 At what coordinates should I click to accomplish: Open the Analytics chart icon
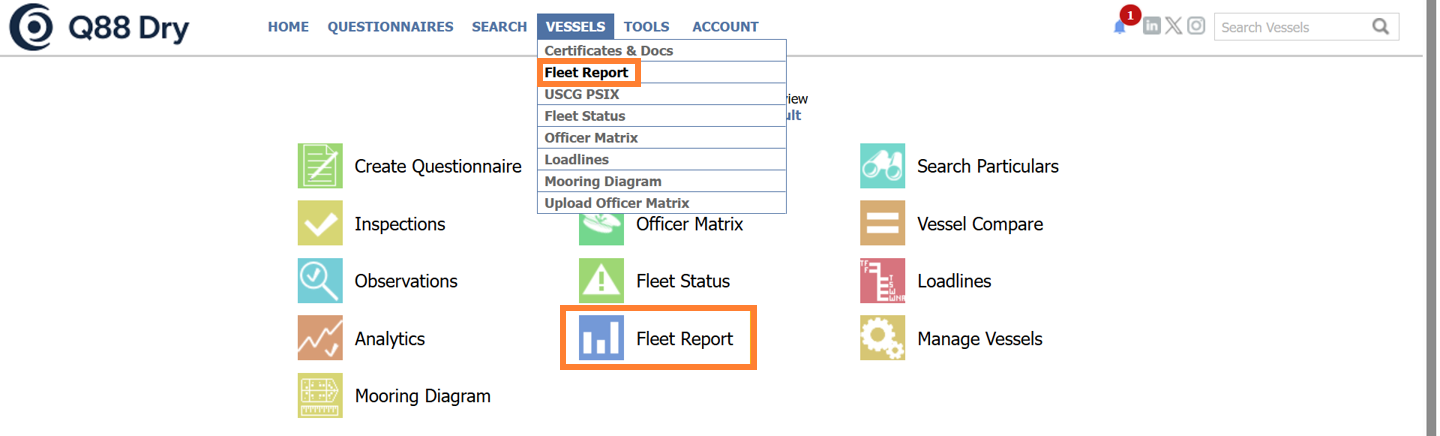tap(320, 338)
